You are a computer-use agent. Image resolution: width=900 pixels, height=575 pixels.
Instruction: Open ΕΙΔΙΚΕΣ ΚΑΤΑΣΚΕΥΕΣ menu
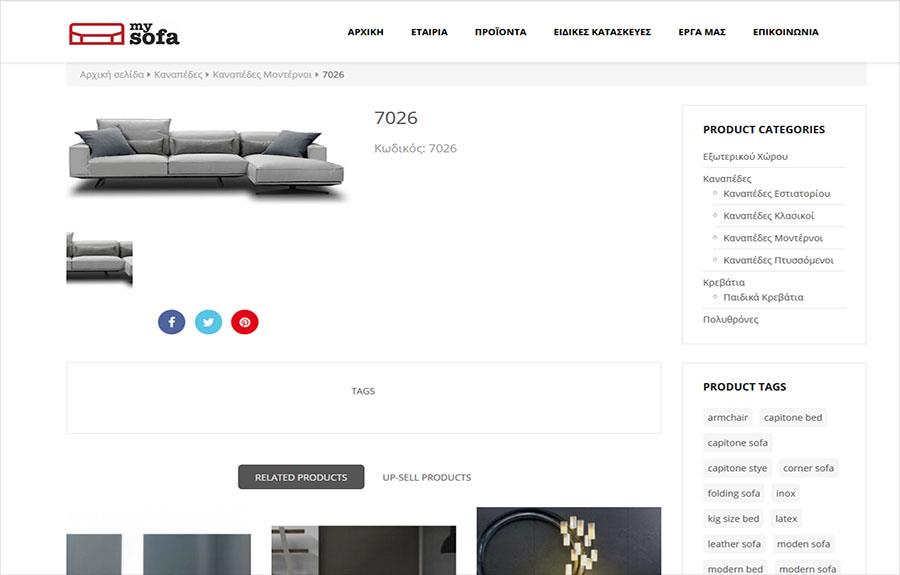coord(602,32)
